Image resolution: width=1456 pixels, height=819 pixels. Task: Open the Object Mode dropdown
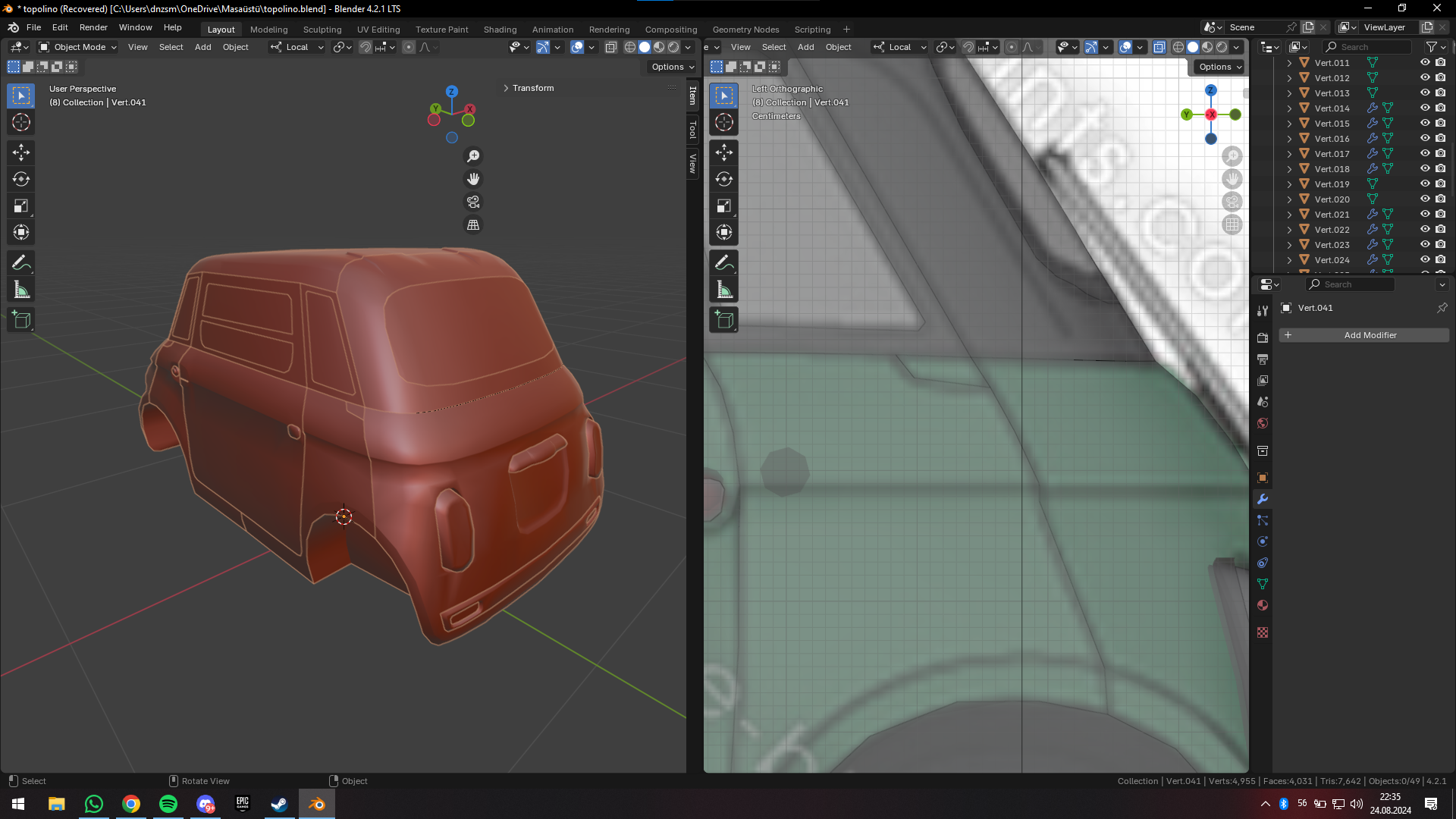tap(78, 47)
